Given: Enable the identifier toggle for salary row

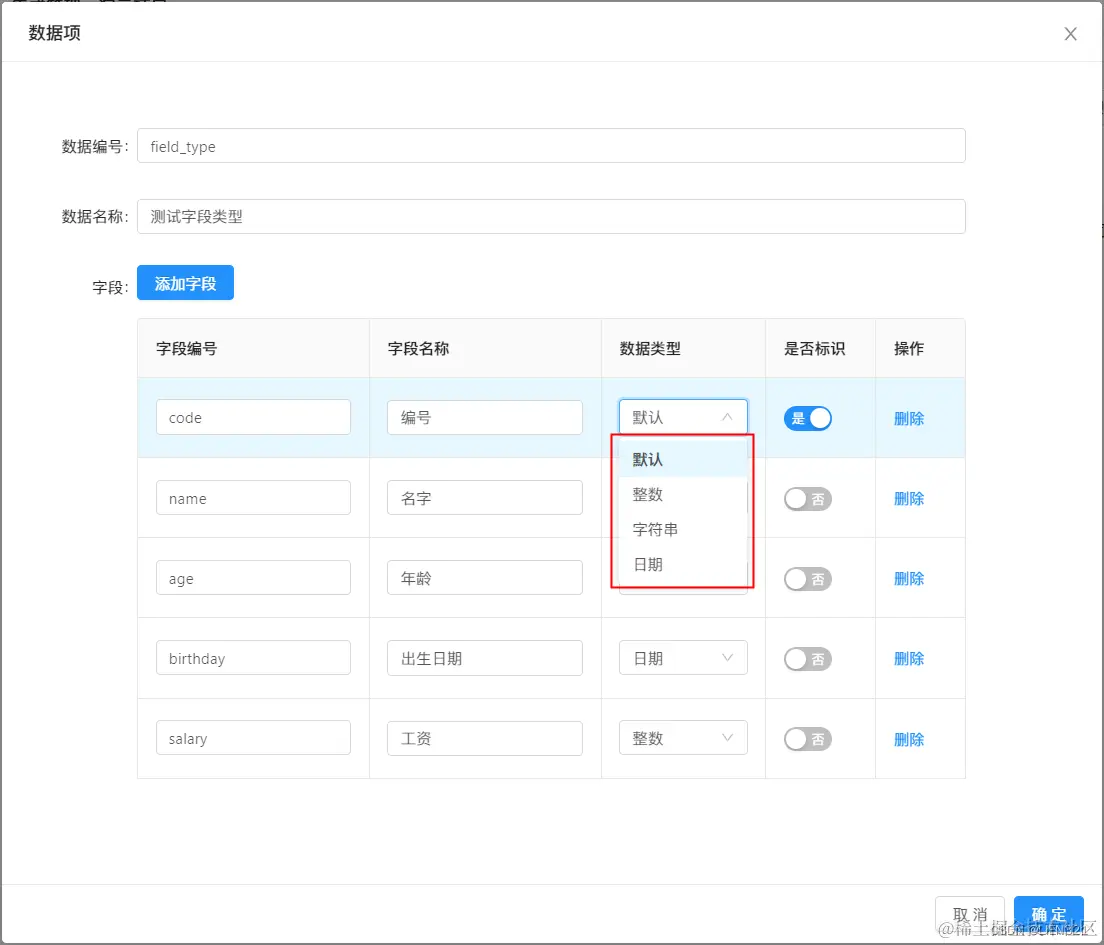Looking at the screenshot, I should click(x=807, y=738).
